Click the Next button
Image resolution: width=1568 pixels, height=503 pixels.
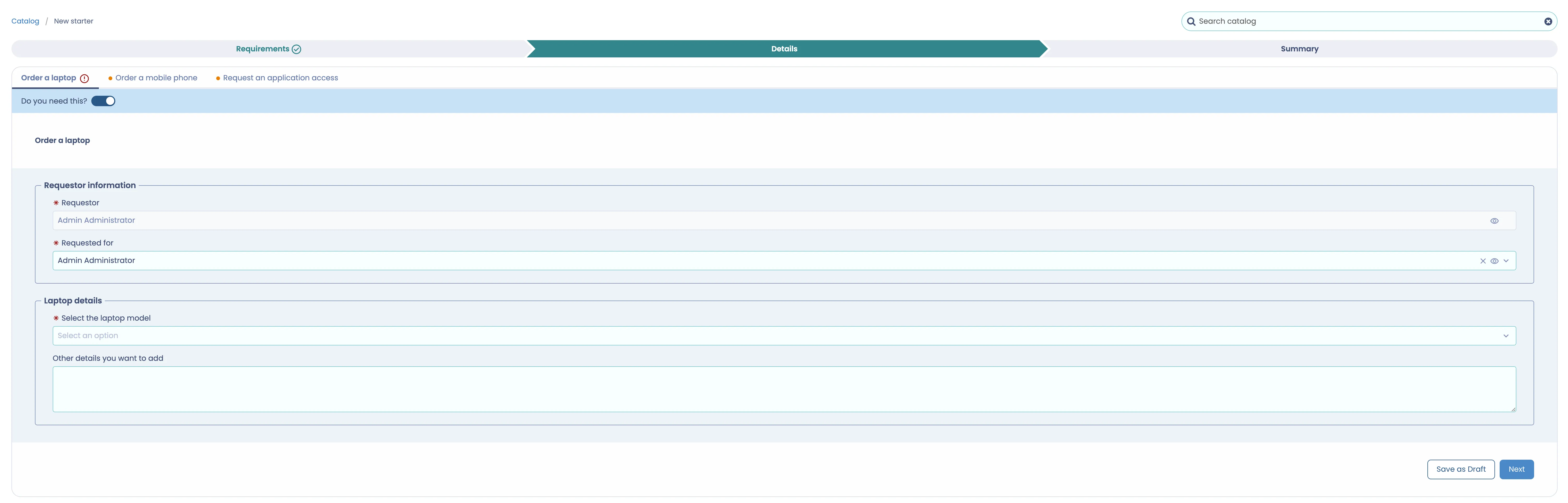click(1516, 470)
